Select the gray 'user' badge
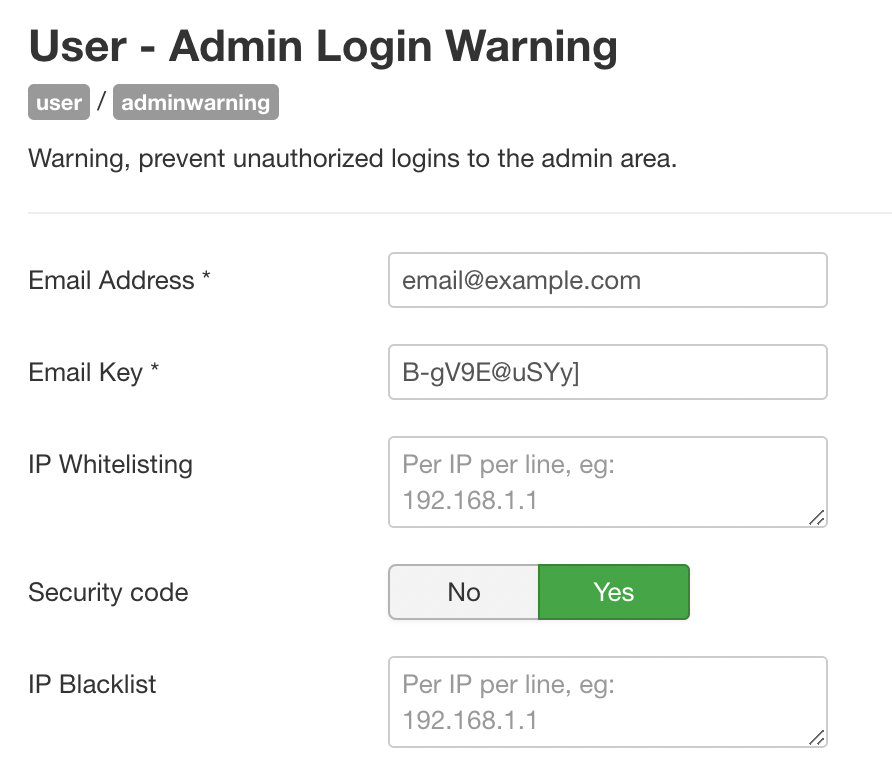This screenshot has height=782, width=892. point(59,102)
